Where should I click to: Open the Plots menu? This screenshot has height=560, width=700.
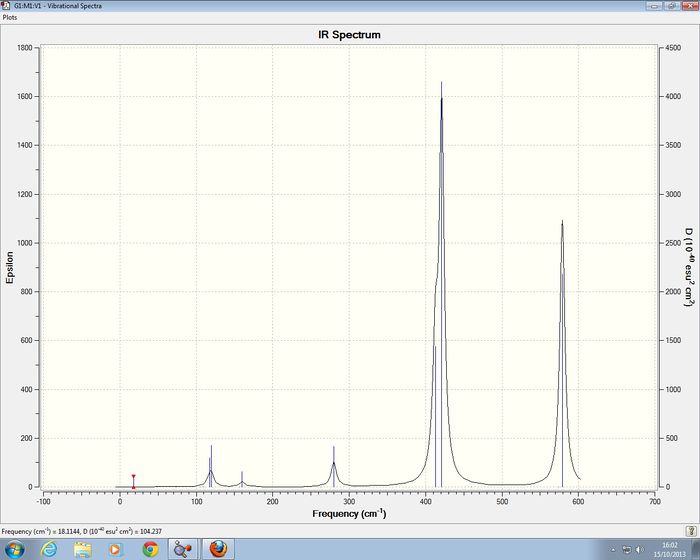[10, 17]
